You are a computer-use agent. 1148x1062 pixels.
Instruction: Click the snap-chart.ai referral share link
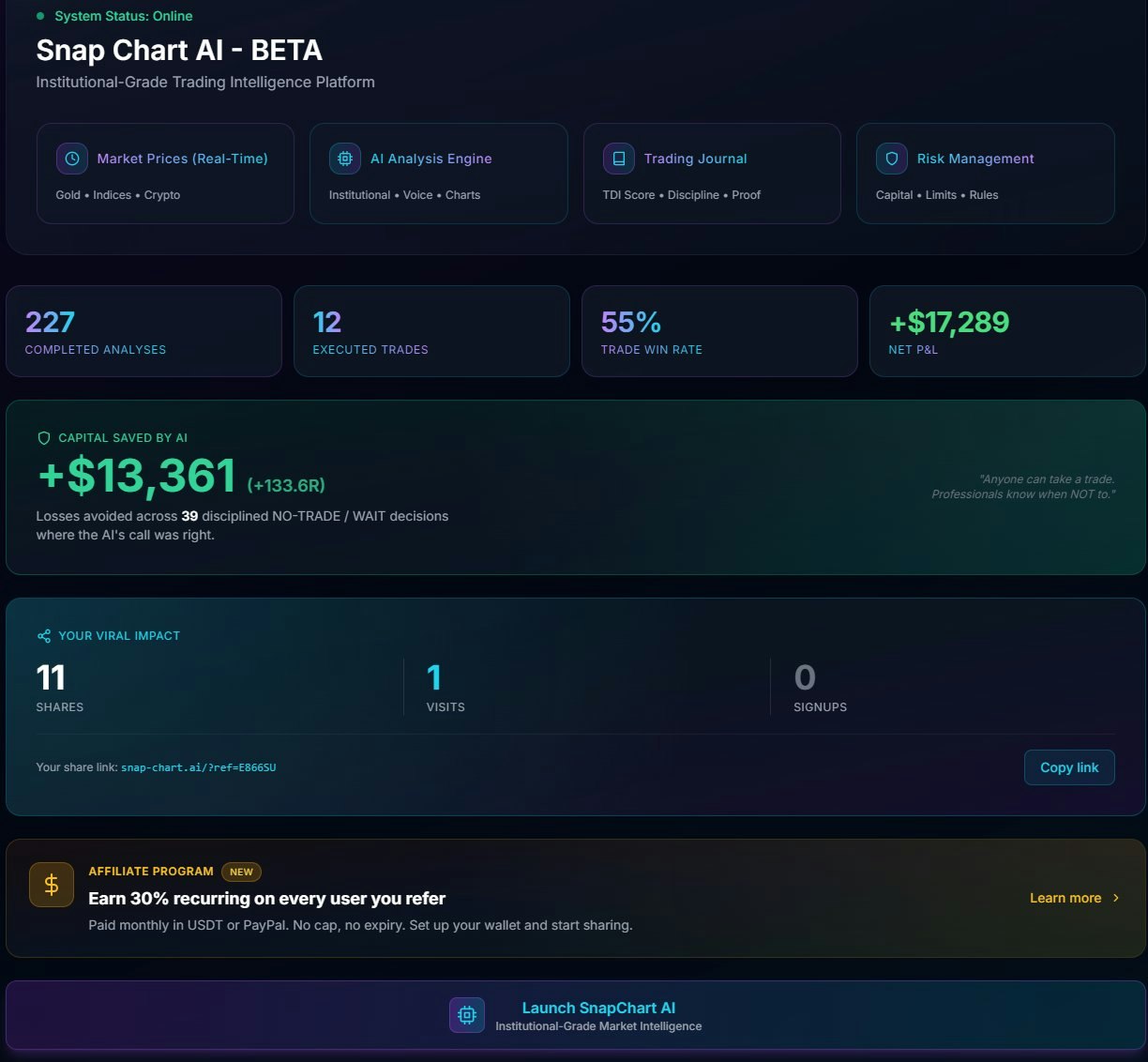pyautogui.click(x=199, y=767)
